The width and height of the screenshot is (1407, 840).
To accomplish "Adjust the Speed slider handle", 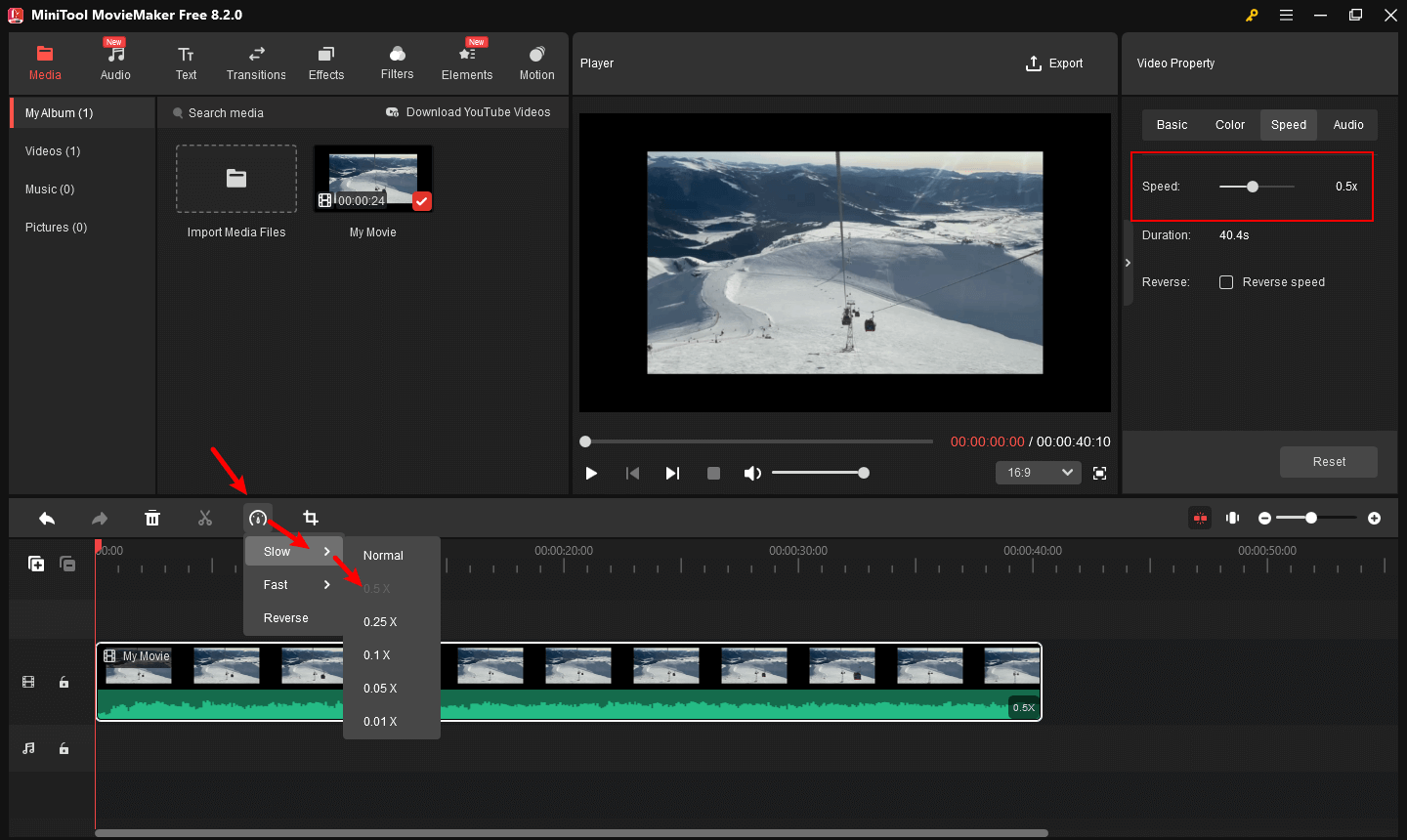I will pos(1253,187).
